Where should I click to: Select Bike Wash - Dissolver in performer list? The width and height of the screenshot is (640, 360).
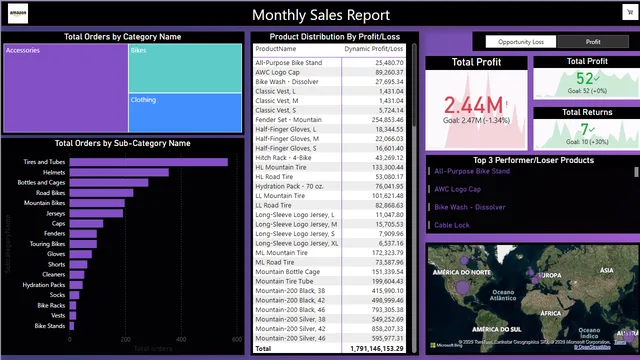(470, 207)
